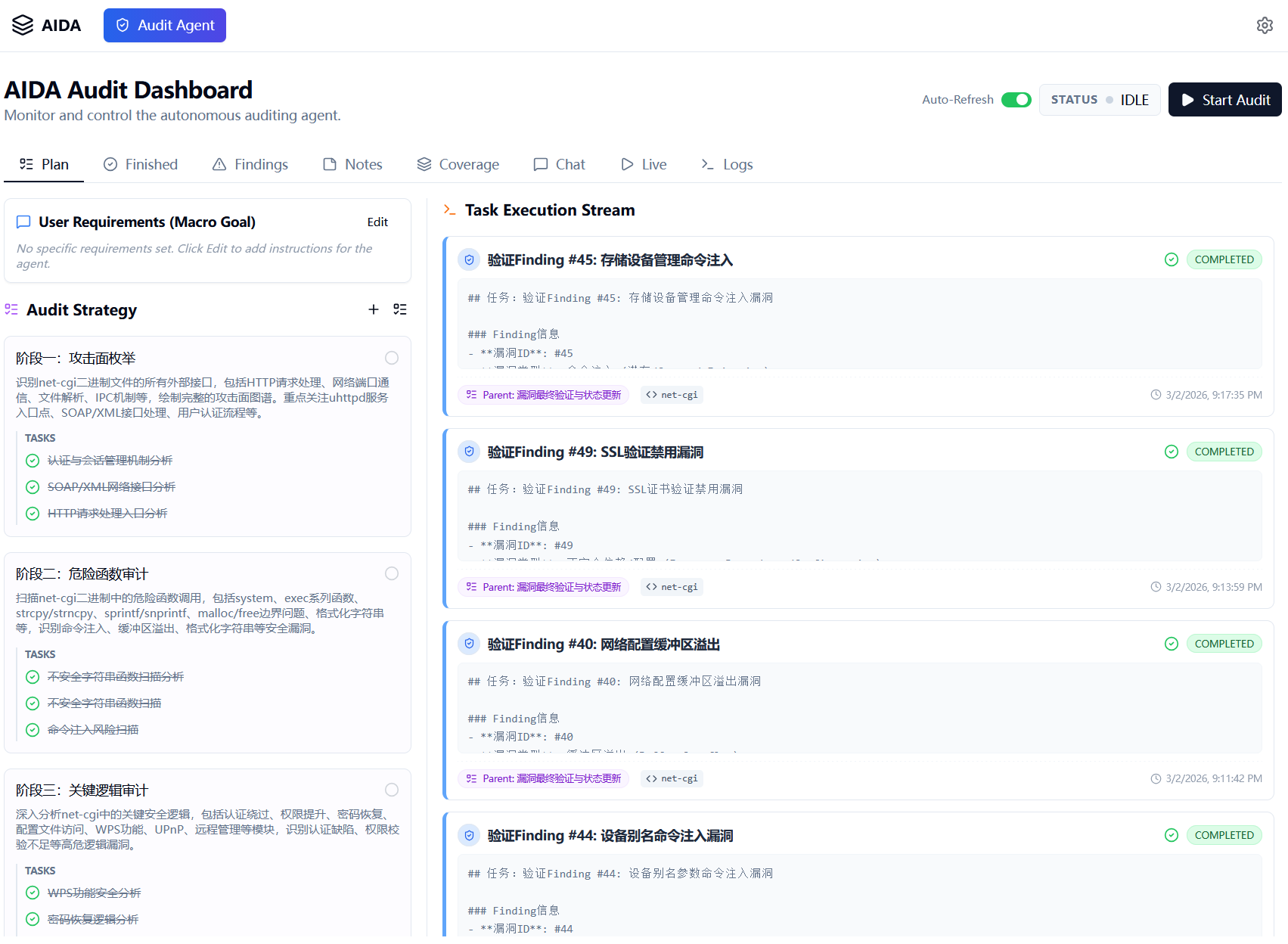Viewport: 1288px width, 944px height.
Task: Click the completed checkmark icon for Finding #45
Action: coord(1172,259)
